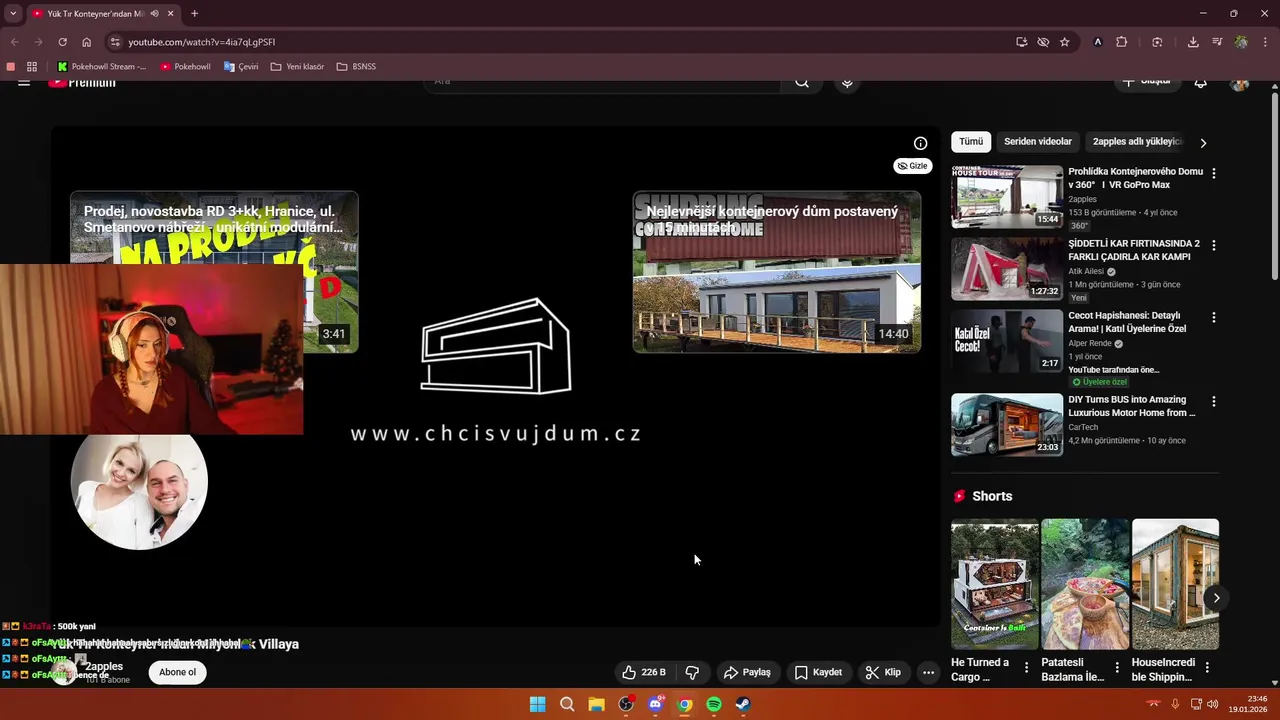Screen dimensions: 1280x720
Task: Open YouTube notifications bell
Action: coord(1201,82)
